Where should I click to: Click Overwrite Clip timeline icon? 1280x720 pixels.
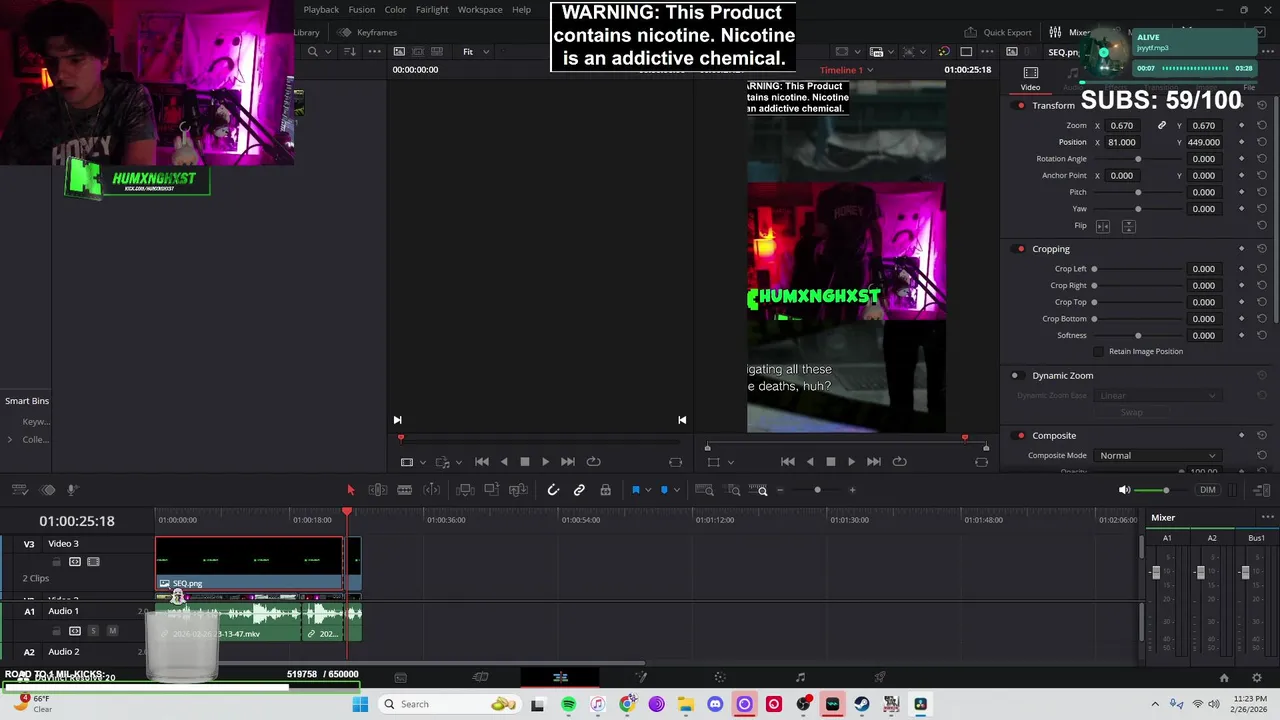[491, 490]
